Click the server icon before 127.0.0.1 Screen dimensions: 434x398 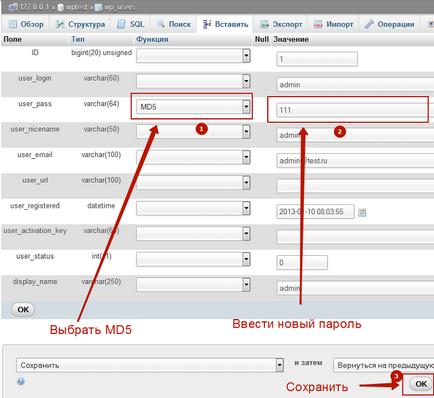[x=13, y=7]
